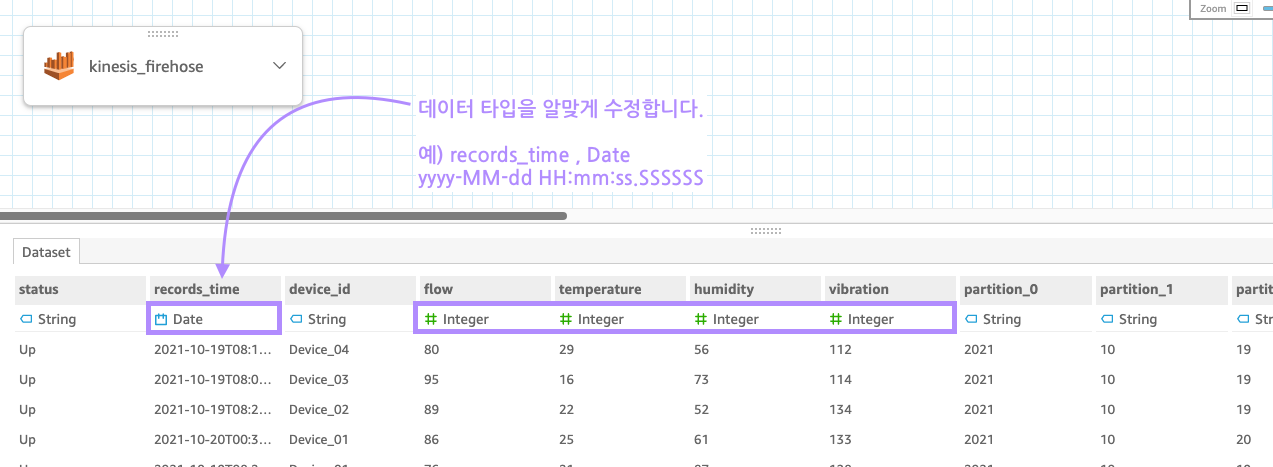Click the records_time cell in Device_03 row
The width and height of the screenshot is (1273, 467).
pyautogui.click(x=213, y=379)
